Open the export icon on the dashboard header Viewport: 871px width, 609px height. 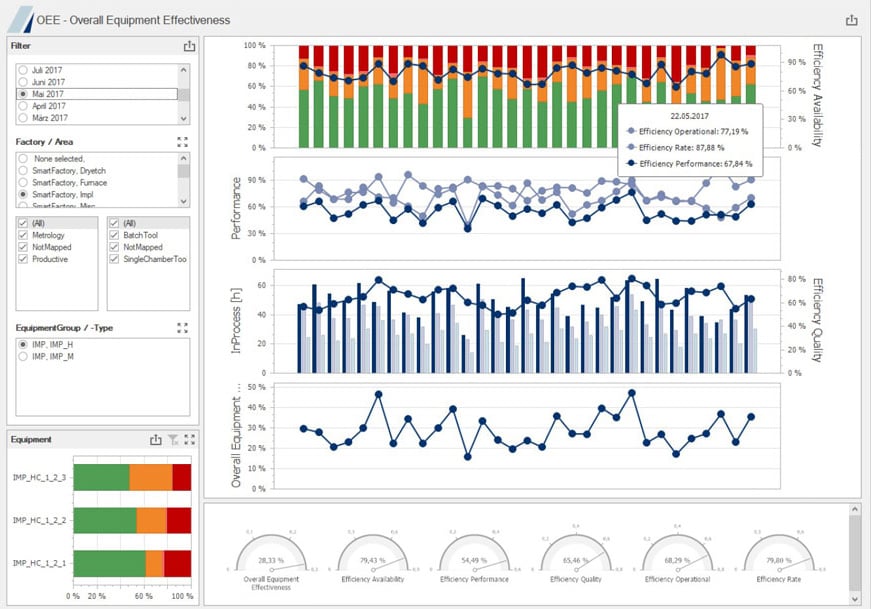pos(850,18)
